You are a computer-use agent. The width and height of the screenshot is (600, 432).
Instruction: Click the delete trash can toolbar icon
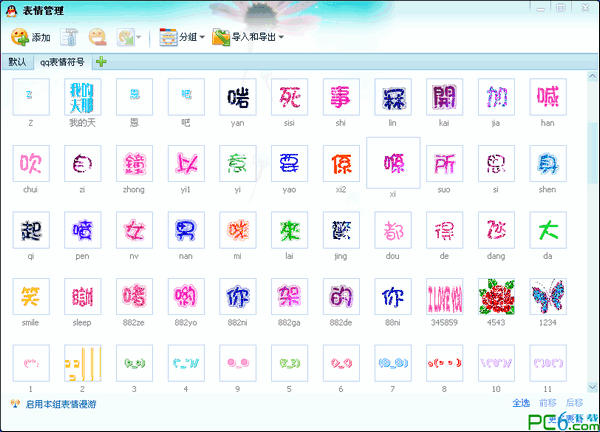tap(69, 37)
